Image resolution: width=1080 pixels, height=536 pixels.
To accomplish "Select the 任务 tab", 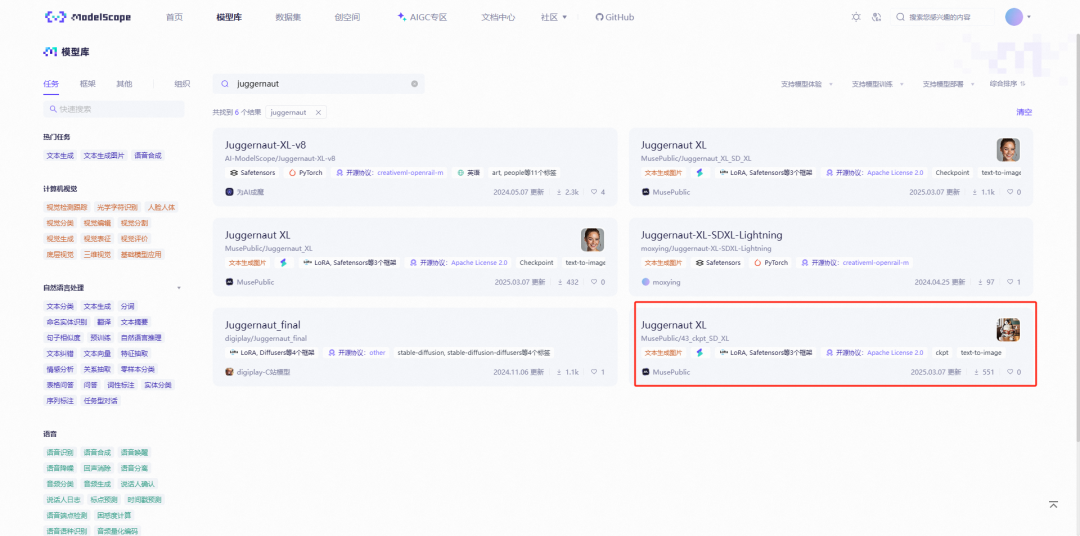I will (51, 84).
